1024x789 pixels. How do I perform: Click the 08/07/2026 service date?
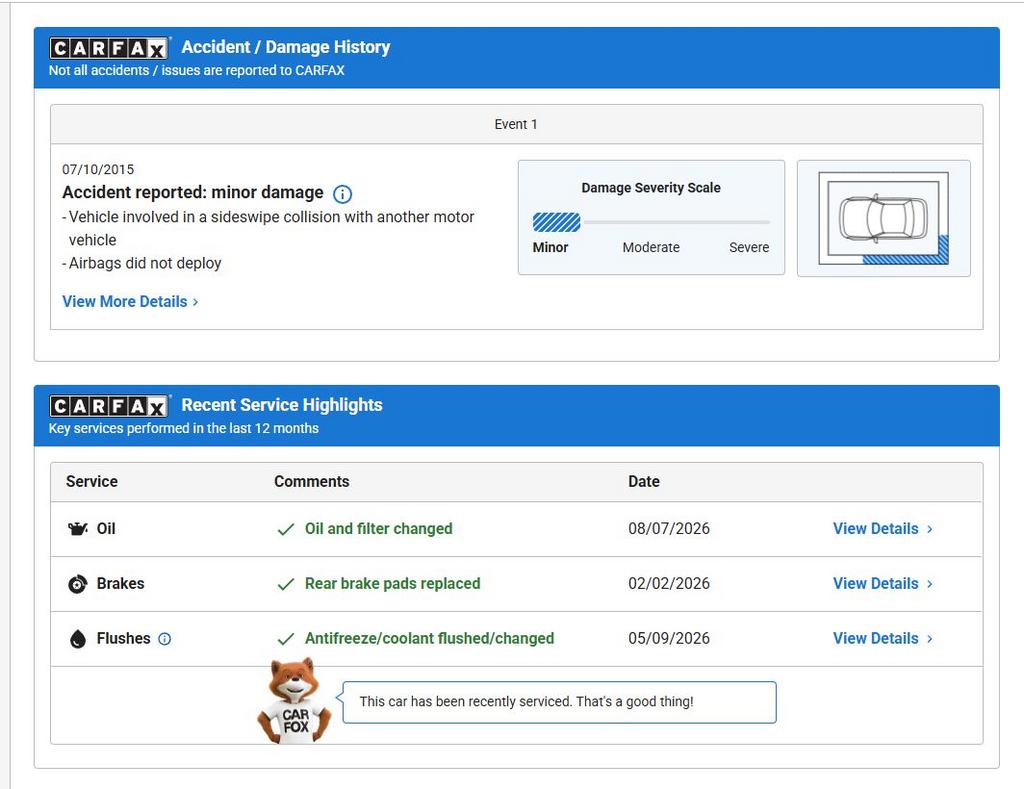pyautogui.click(x=669, y=528)
